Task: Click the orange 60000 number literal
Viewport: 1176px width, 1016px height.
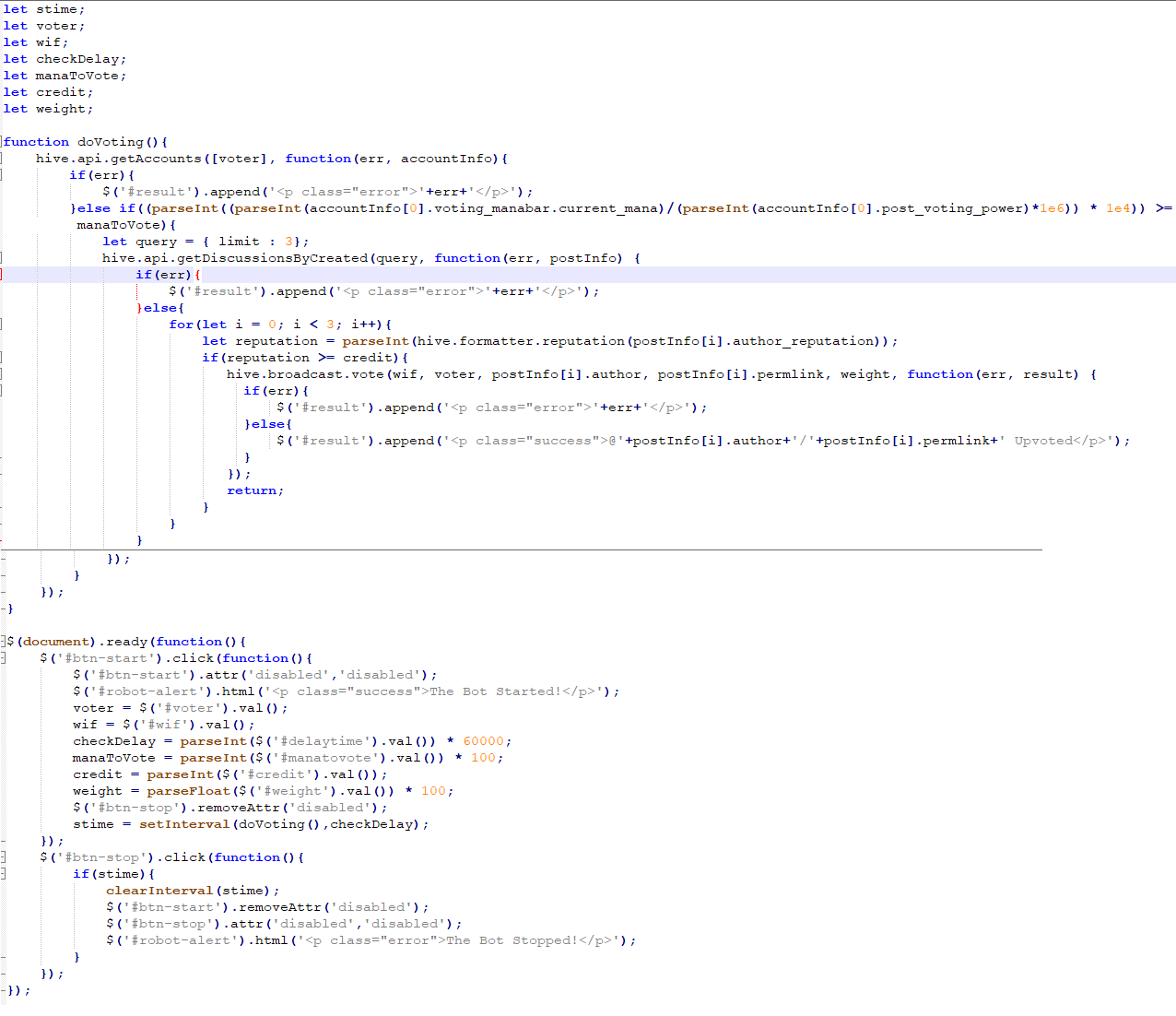Action: pyautogui.click(x=484, y=741)
